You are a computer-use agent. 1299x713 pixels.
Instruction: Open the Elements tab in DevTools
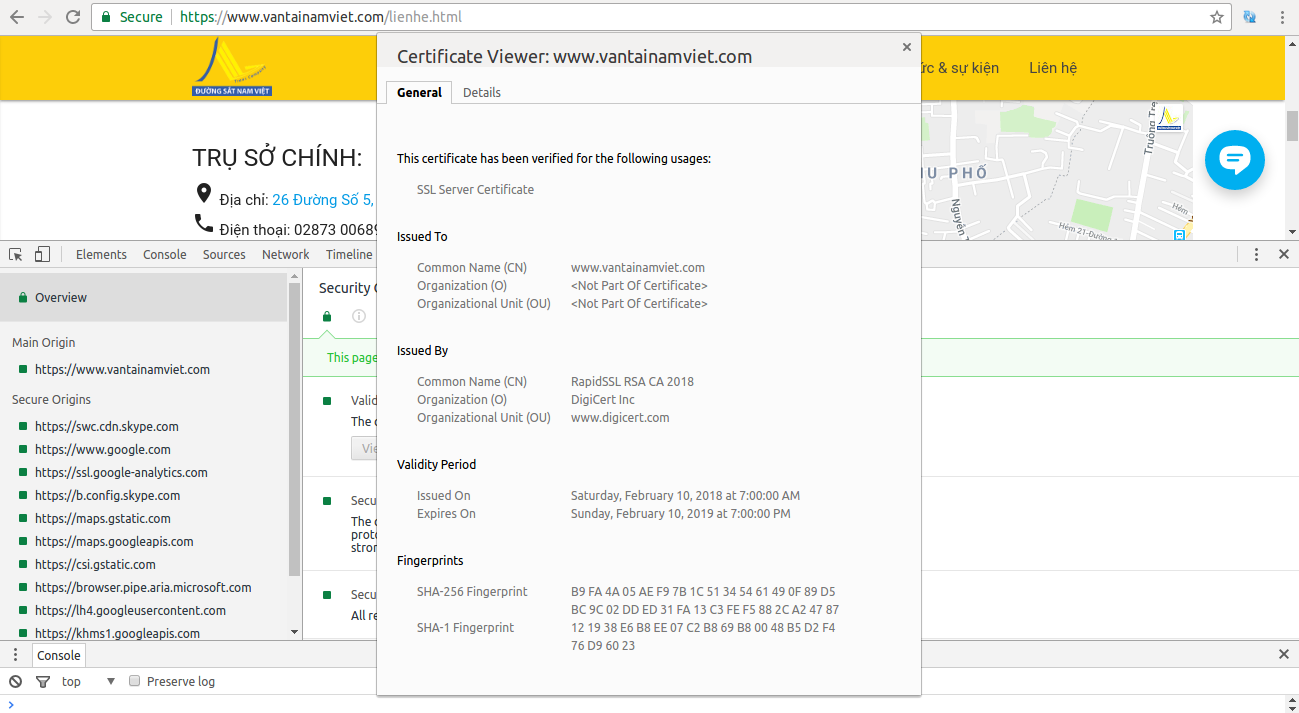[x=101, y=254]
